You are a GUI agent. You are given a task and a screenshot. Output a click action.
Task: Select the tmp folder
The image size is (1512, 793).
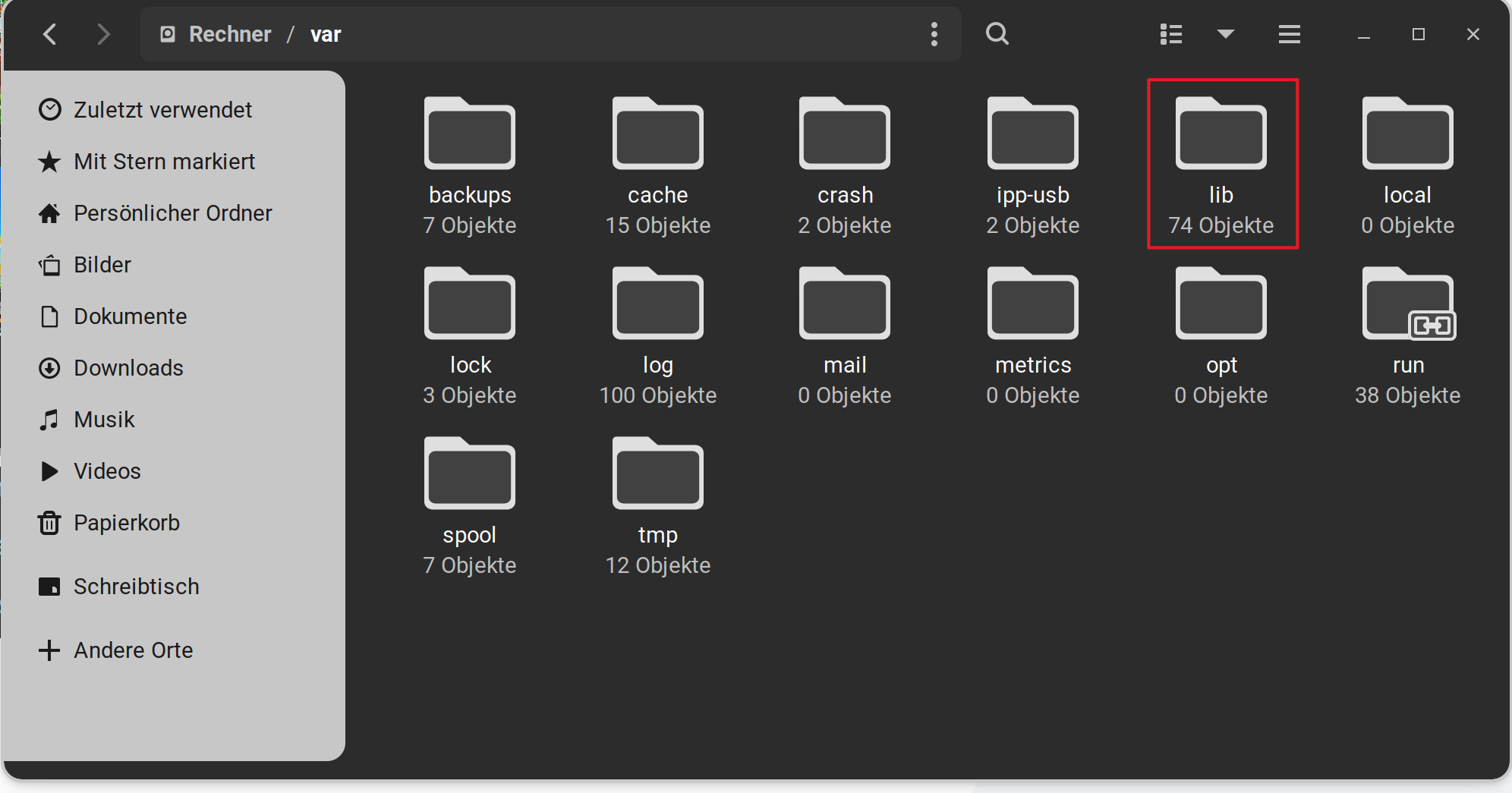pos(657,475)
